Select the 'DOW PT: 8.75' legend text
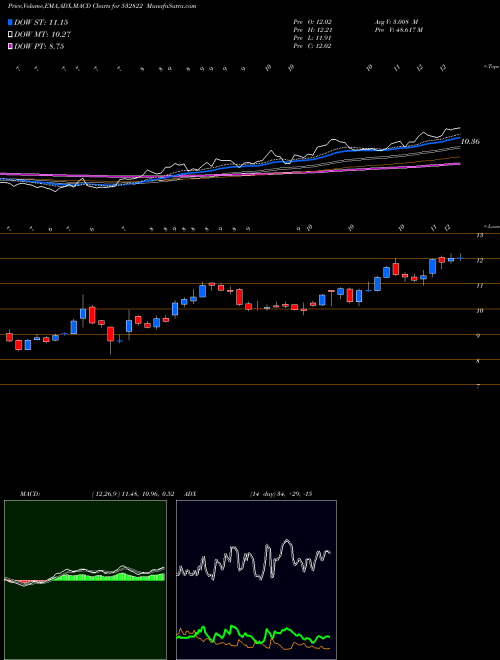 (39, 47)
